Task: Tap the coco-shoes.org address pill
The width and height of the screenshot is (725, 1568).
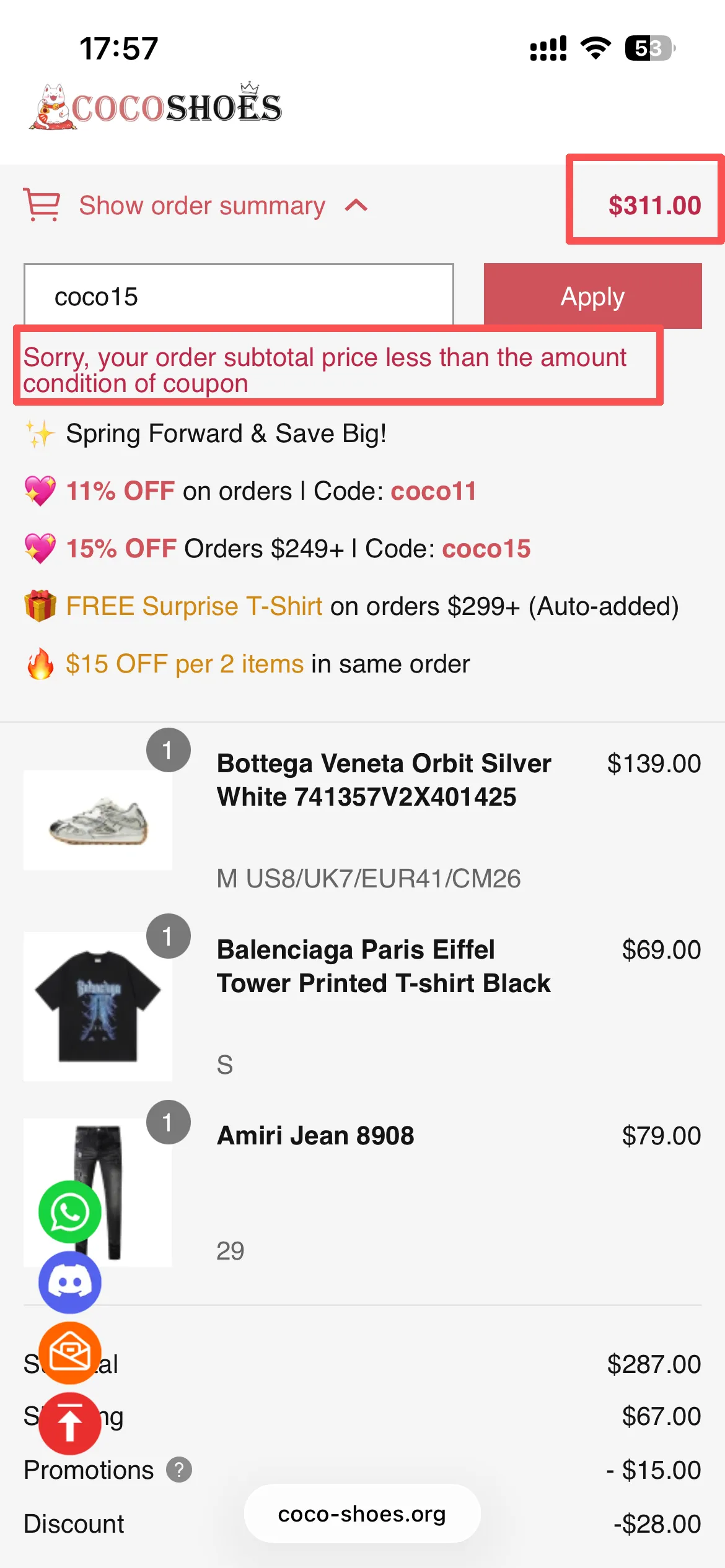Action: [x=362, y=1514]
